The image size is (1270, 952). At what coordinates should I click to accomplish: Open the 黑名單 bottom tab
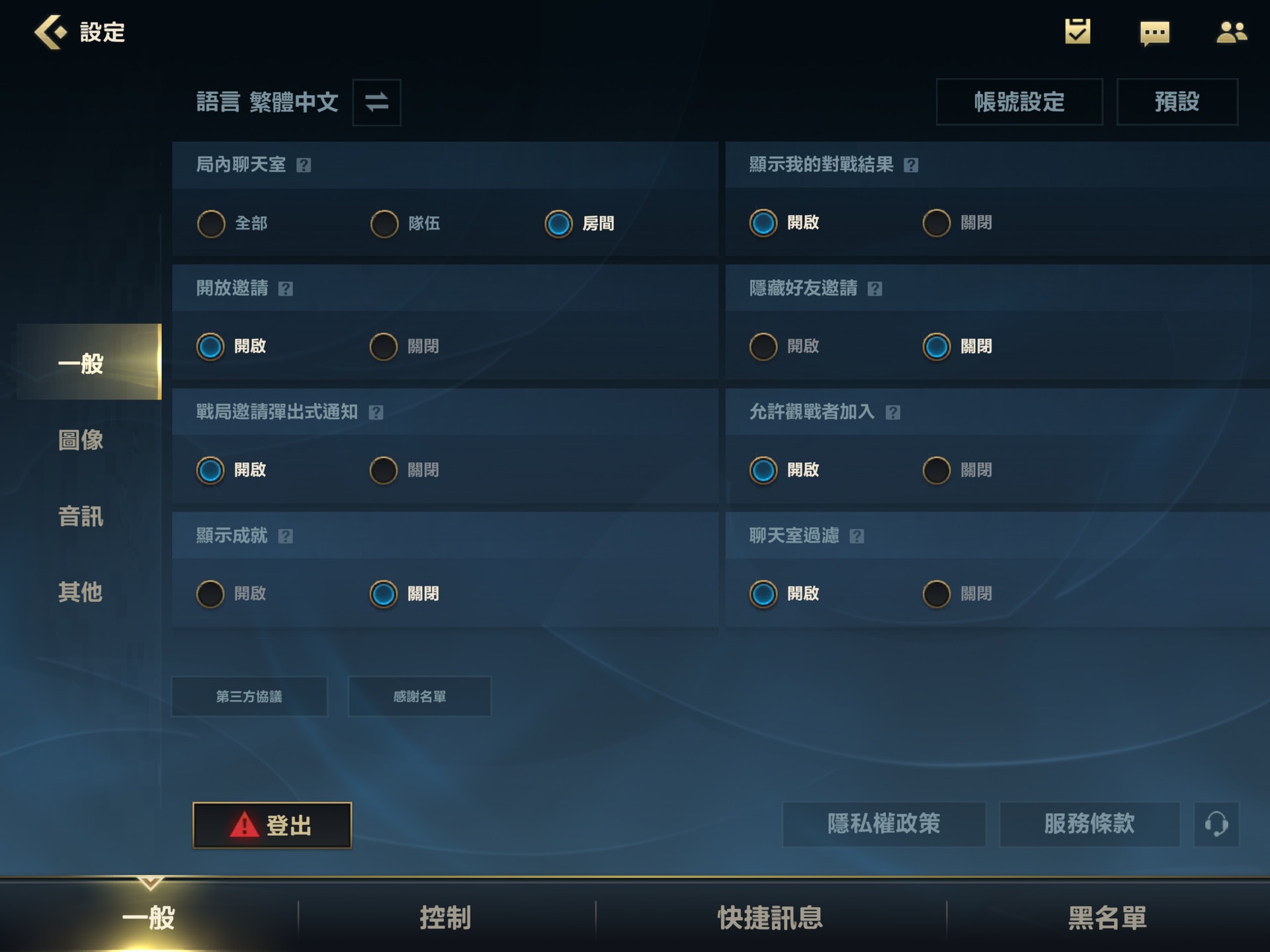coord(1107,918)
